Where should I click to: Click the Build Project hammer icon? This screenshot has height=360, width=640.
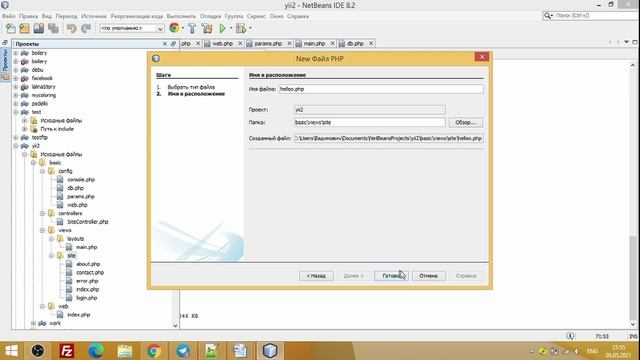point(192,28)
